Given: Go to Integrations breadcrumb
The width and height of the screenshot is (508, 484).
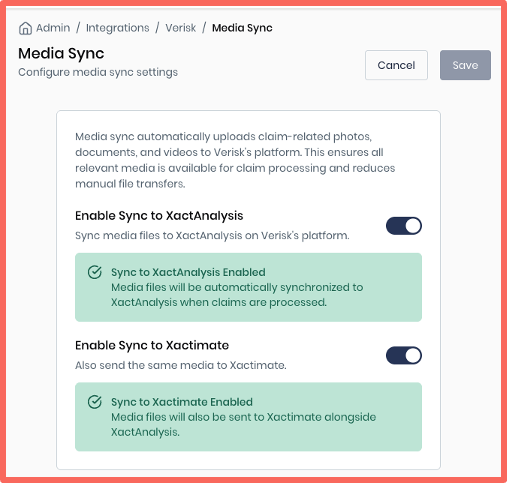Looking at the screenshot, I should (118, 28).
